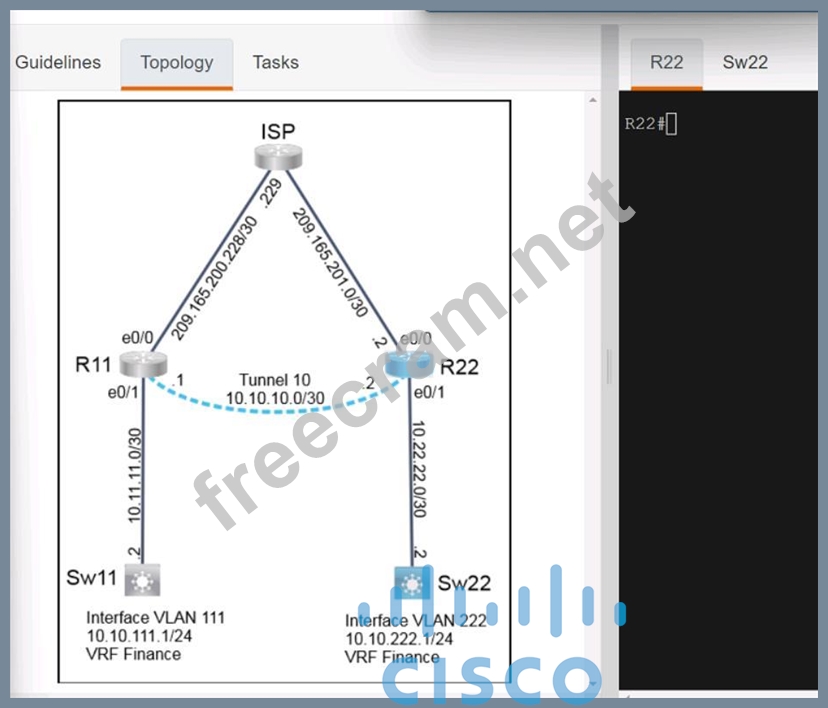828x708 pixels.
Task: Open the Tasks tab
Action: (275, 62)
